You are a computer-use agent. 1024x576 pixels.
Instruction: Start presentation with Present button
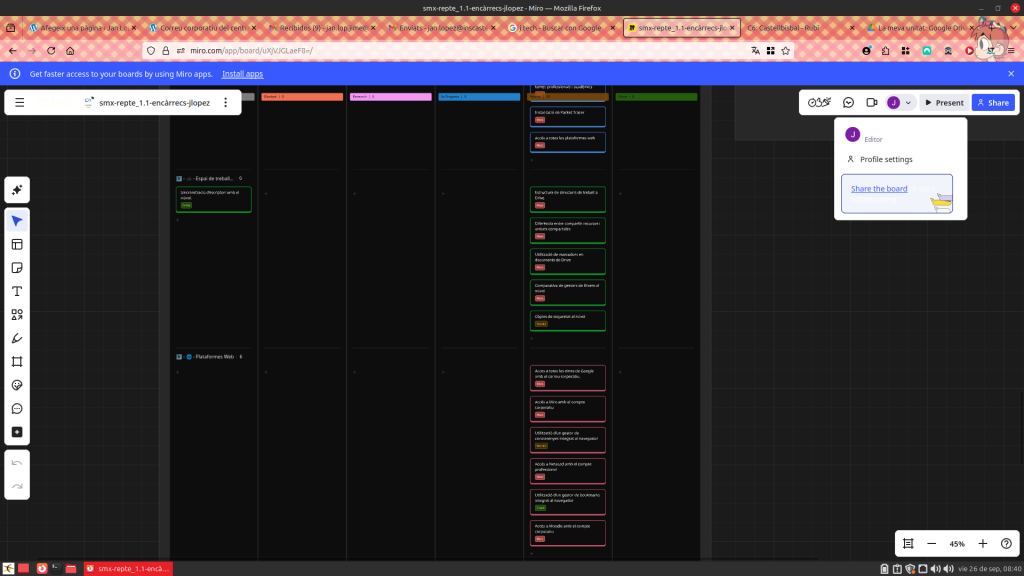[943, 102]
